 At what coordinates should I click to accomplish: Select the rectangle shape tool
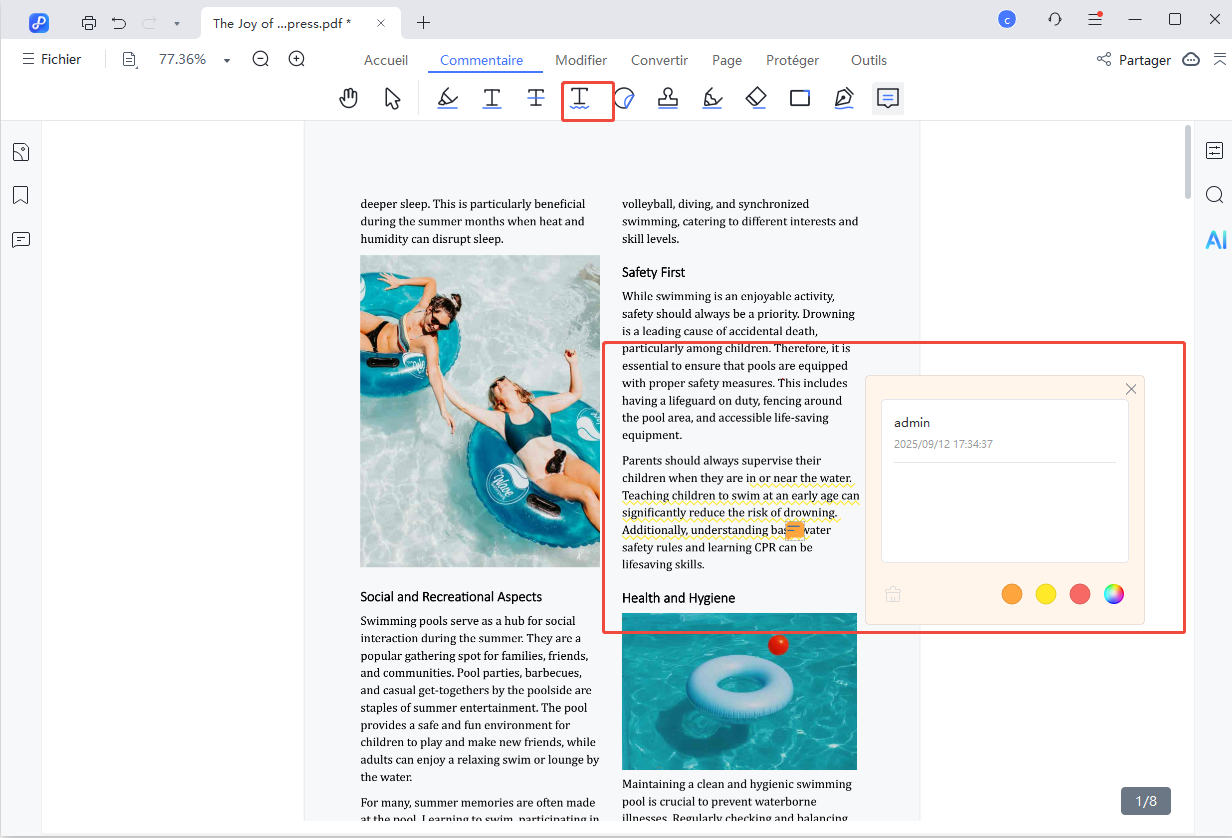[800, 98]
